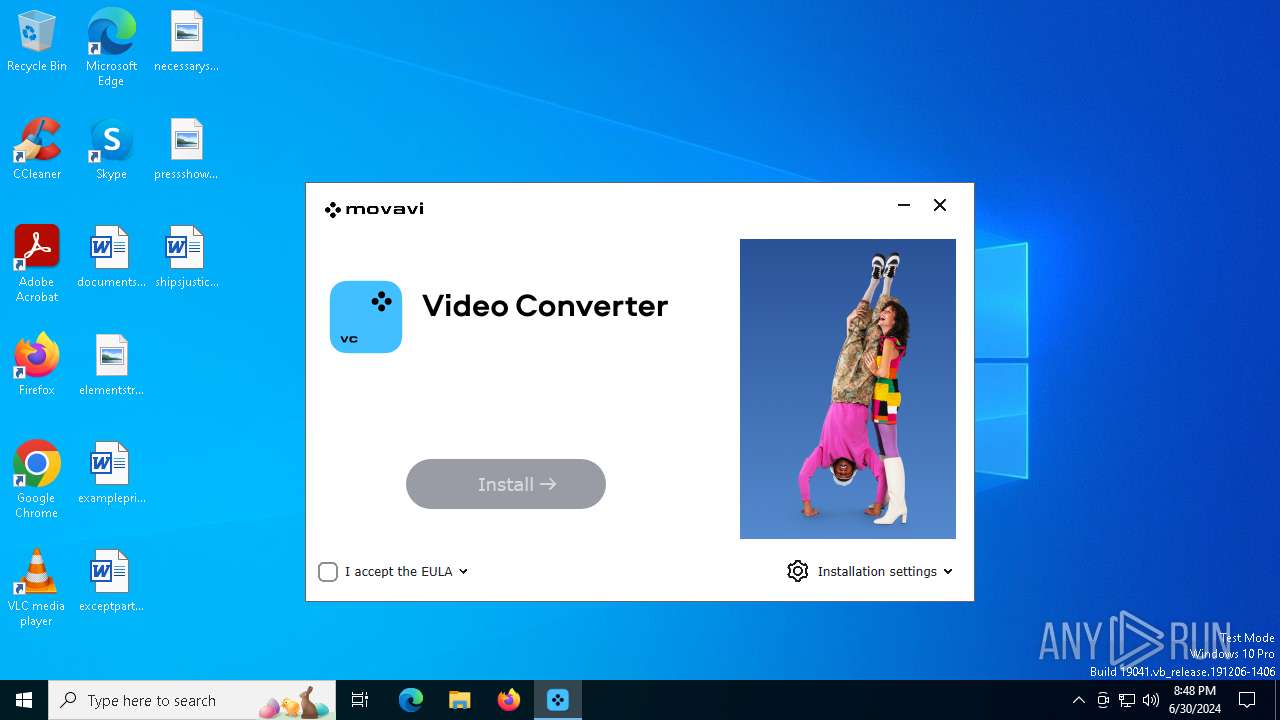Open Firefox desktop shortcut

(x=37, y=366)
